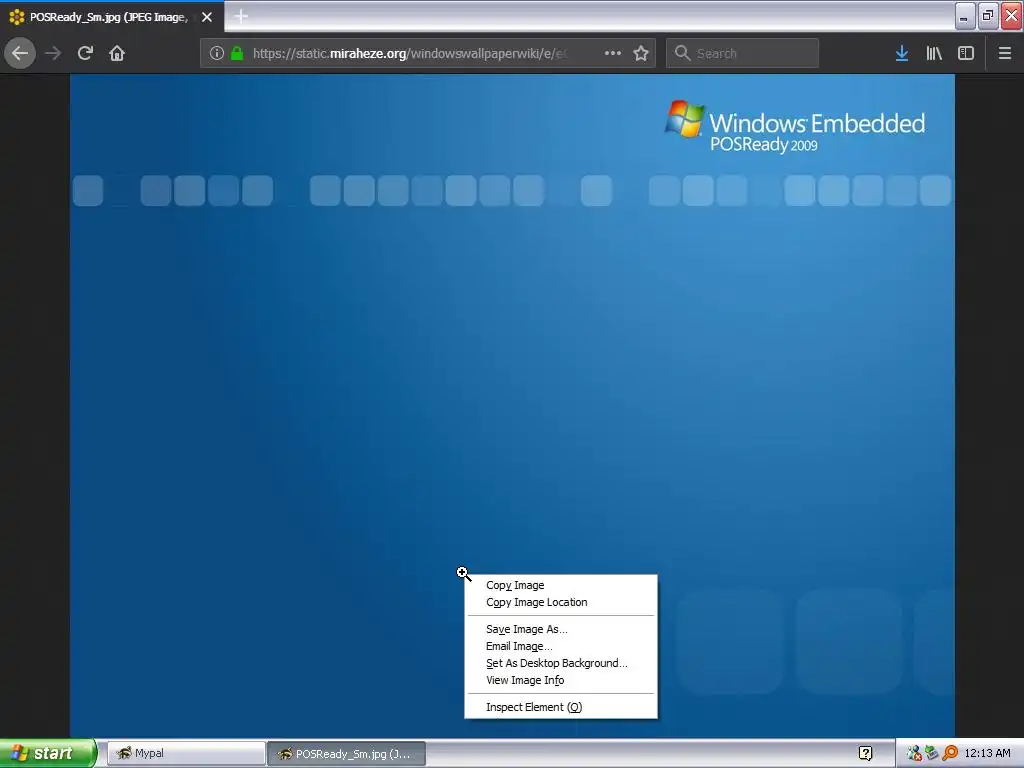Image resolution: width=1024 pixels, height=768 pixels.
Task: Select the POSReady_Sm.jpg browser tab
Action: (112, 17)
